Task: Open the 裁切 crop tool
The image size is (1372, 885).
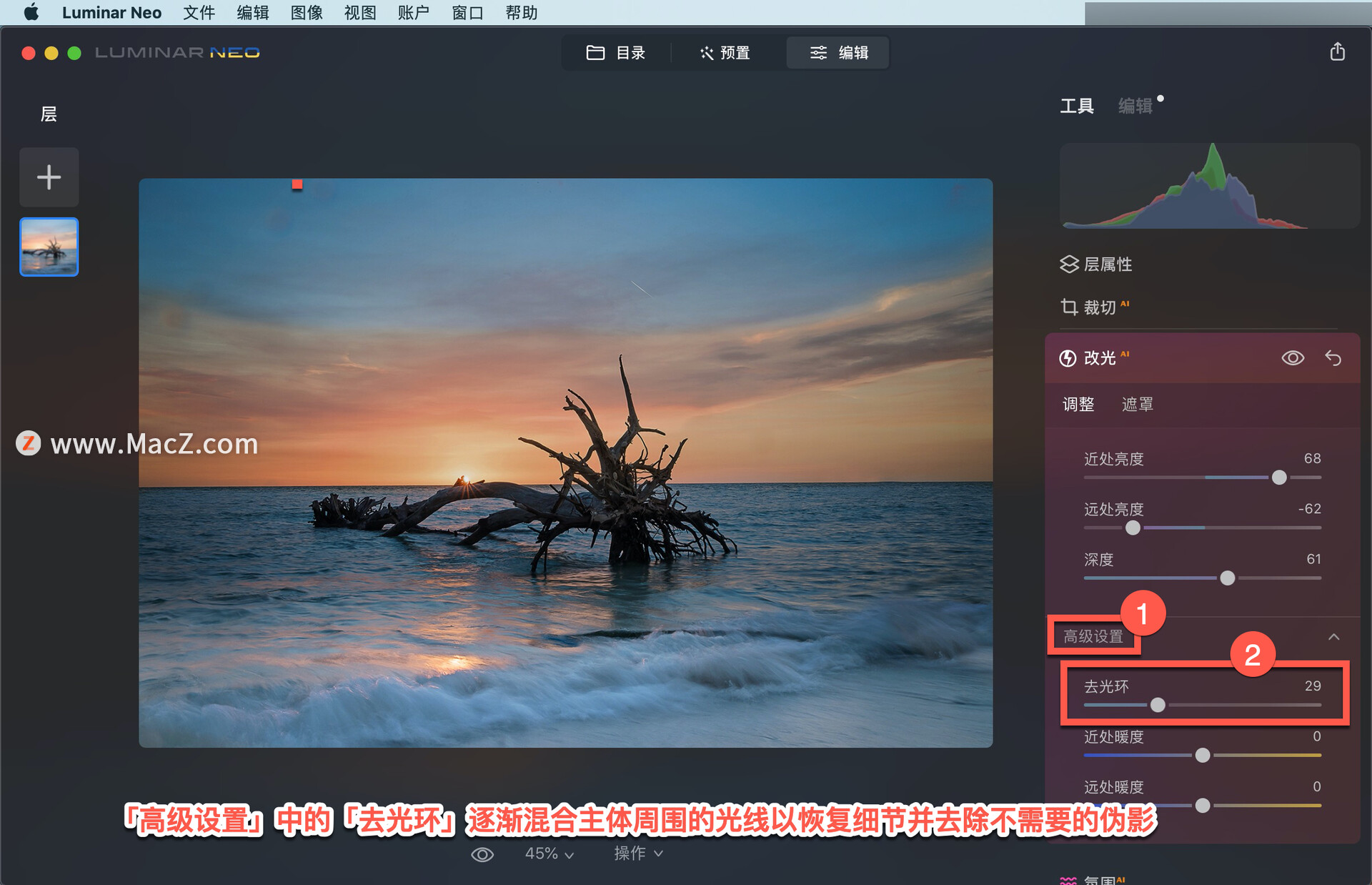Action: click(1095, 307)
